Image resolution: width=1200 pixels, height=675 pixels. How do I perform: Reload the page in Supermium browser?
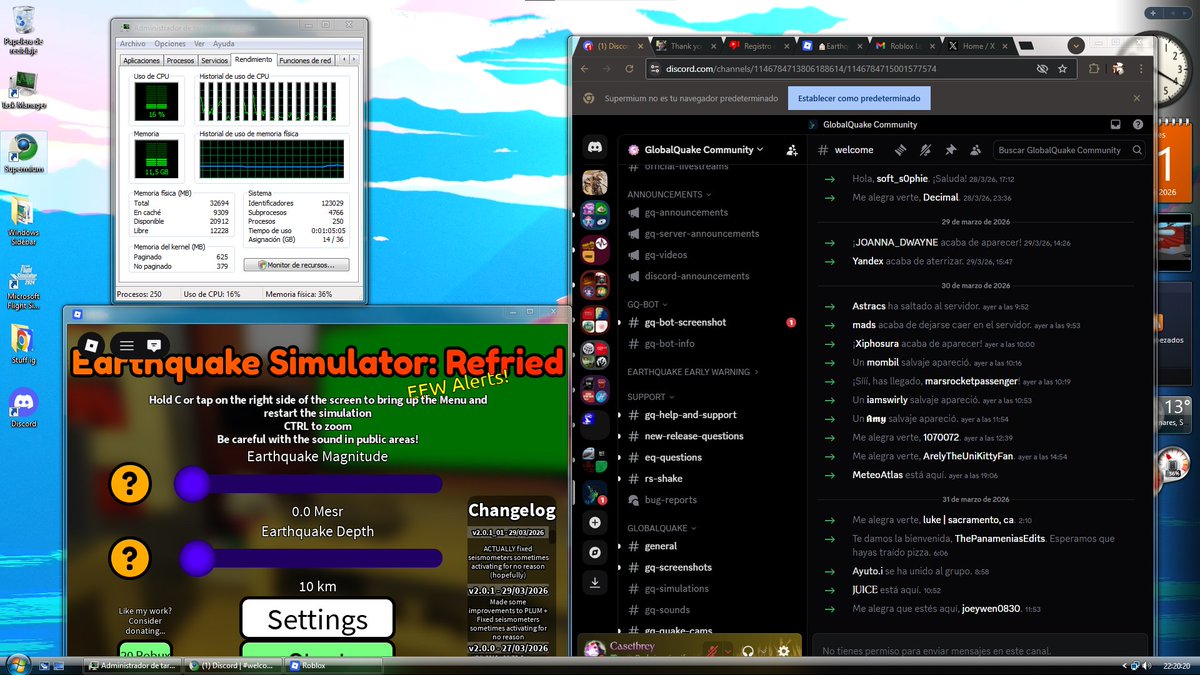(x=629, y=69)
